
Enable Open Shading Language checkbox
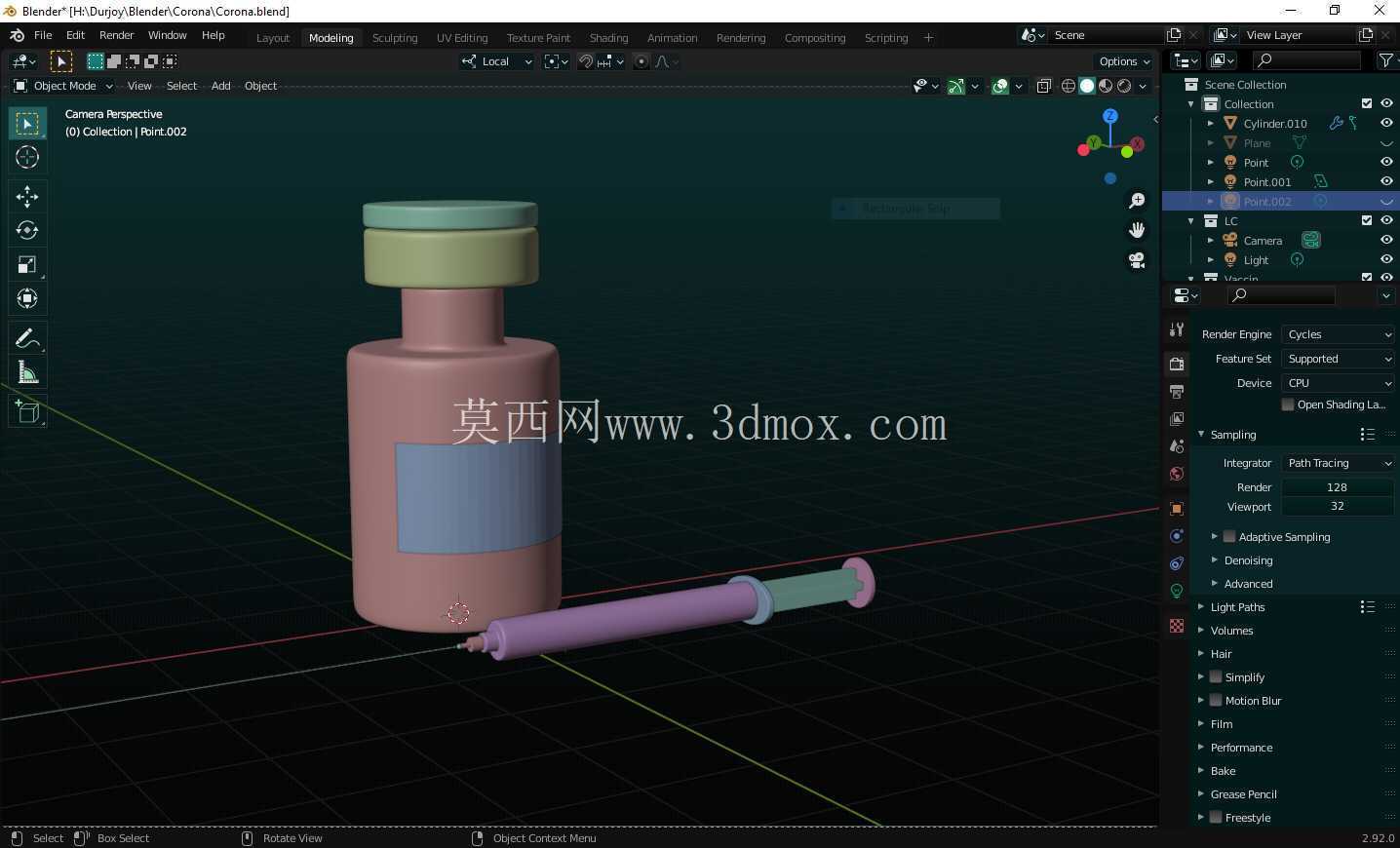(1288, 405)
